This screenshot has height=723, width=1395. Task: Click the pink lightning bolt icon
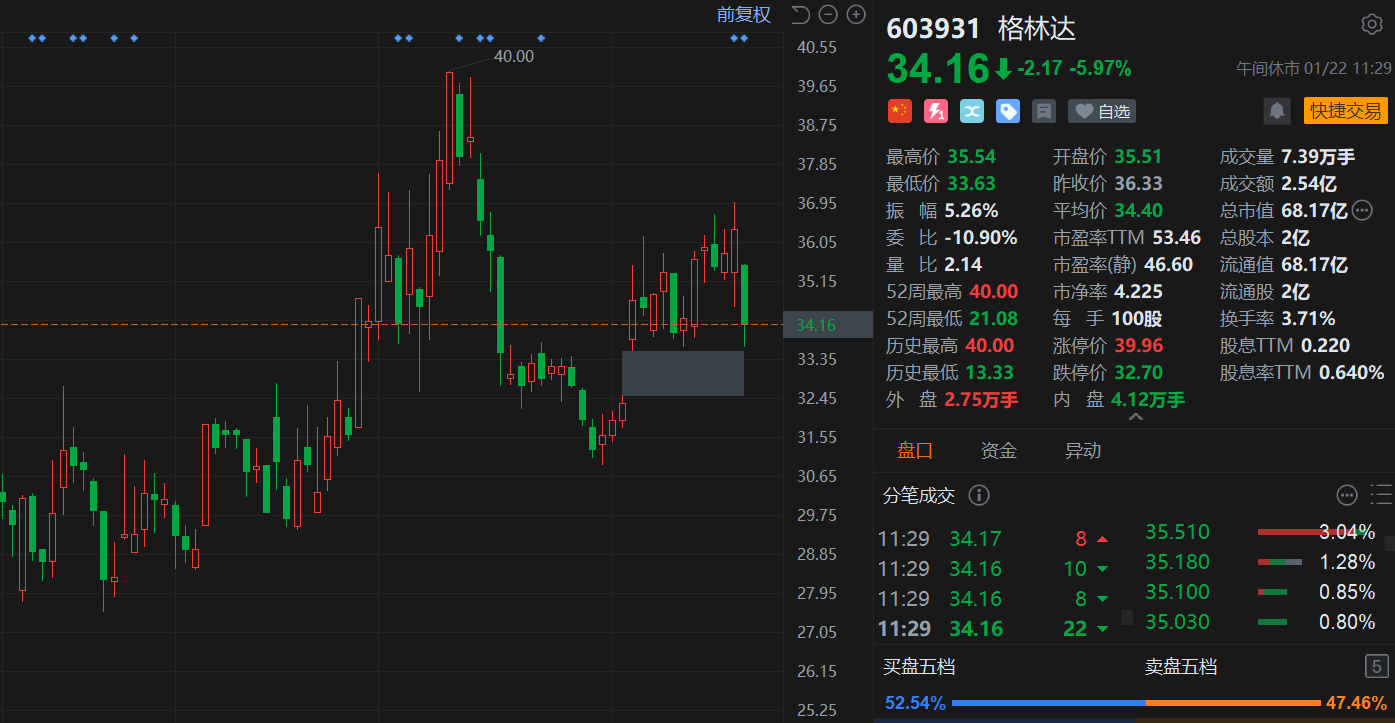coord(936,111)
